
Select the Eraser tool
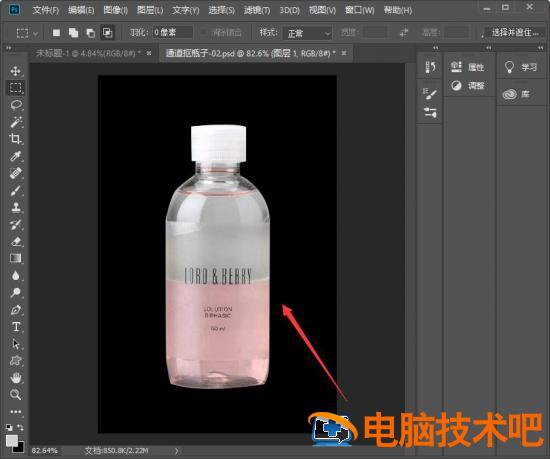(x=15, y=242)
